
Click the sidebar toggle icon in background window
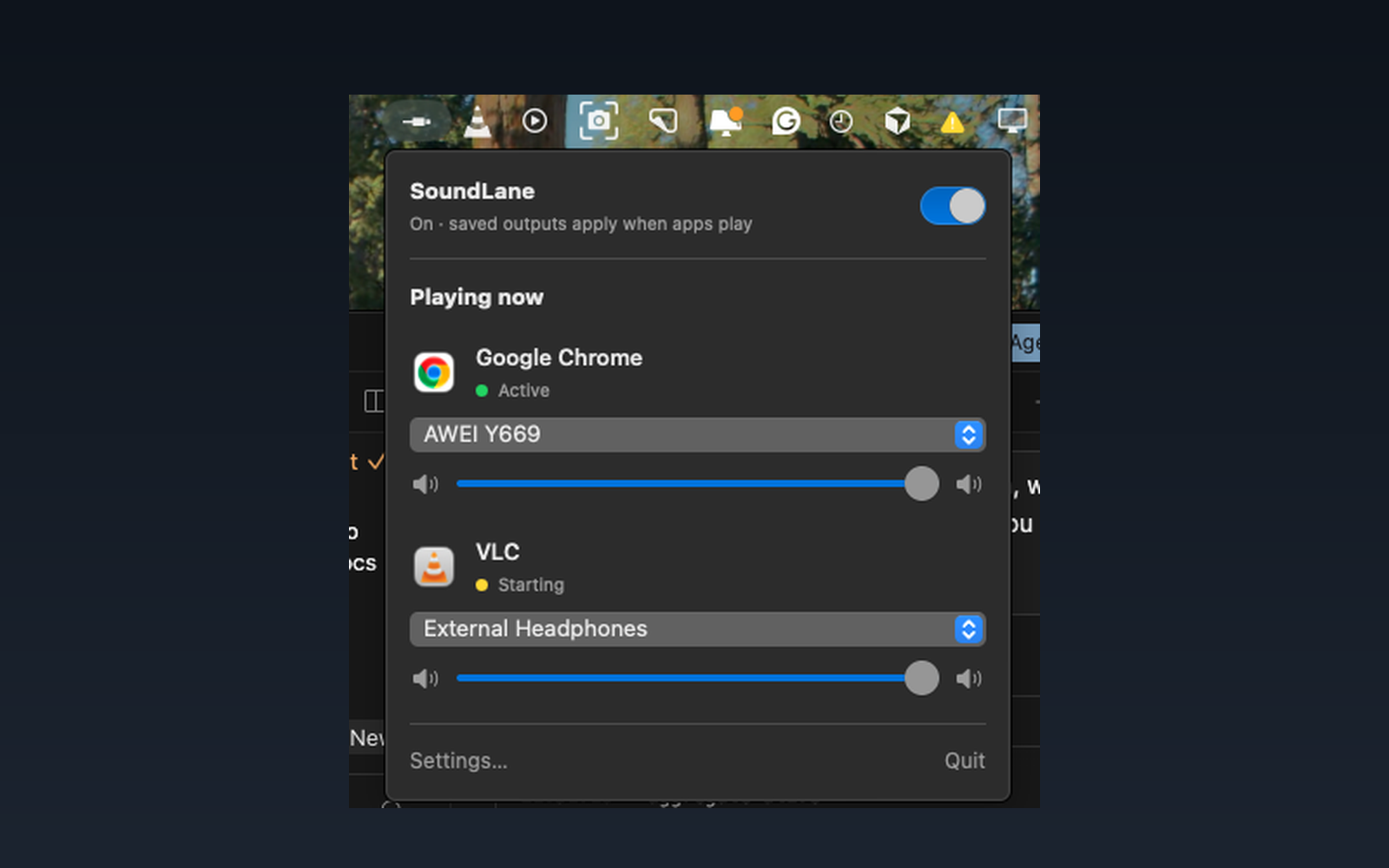point(373,401)
